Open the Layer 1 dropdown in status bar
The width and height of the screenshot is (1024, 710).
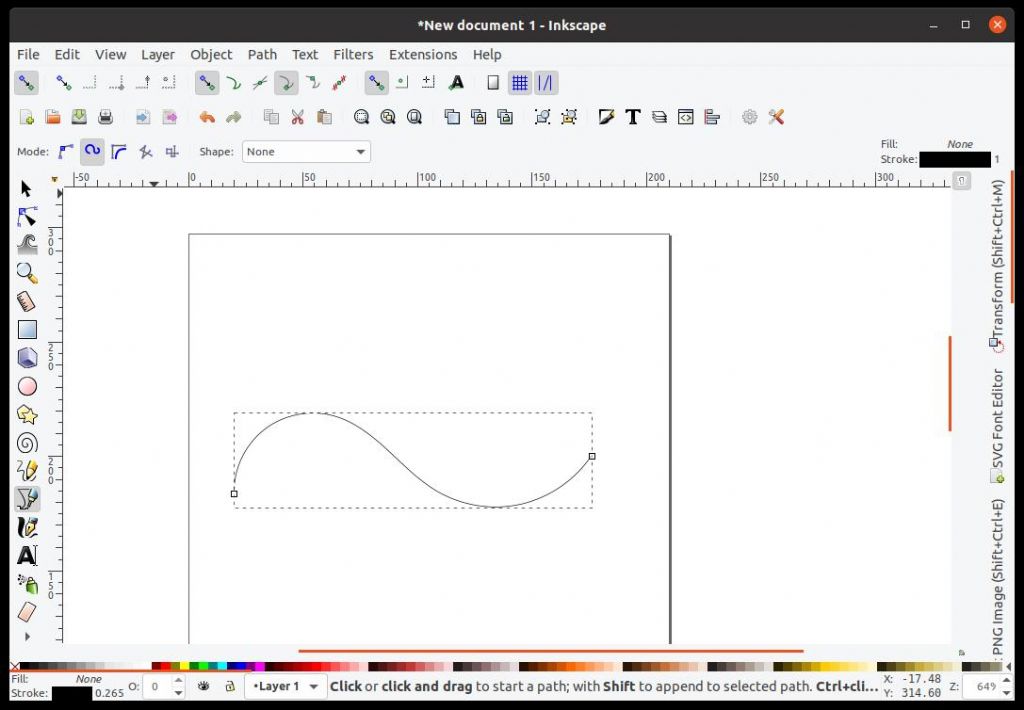click(x=285, y=686)
